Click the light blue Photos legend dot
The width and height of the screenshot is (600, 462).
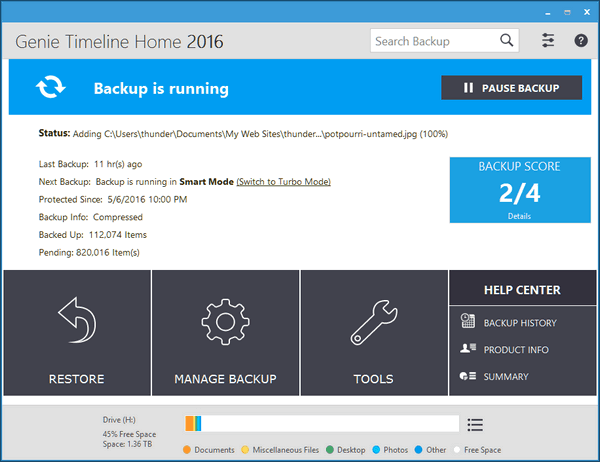click(376, 449)
